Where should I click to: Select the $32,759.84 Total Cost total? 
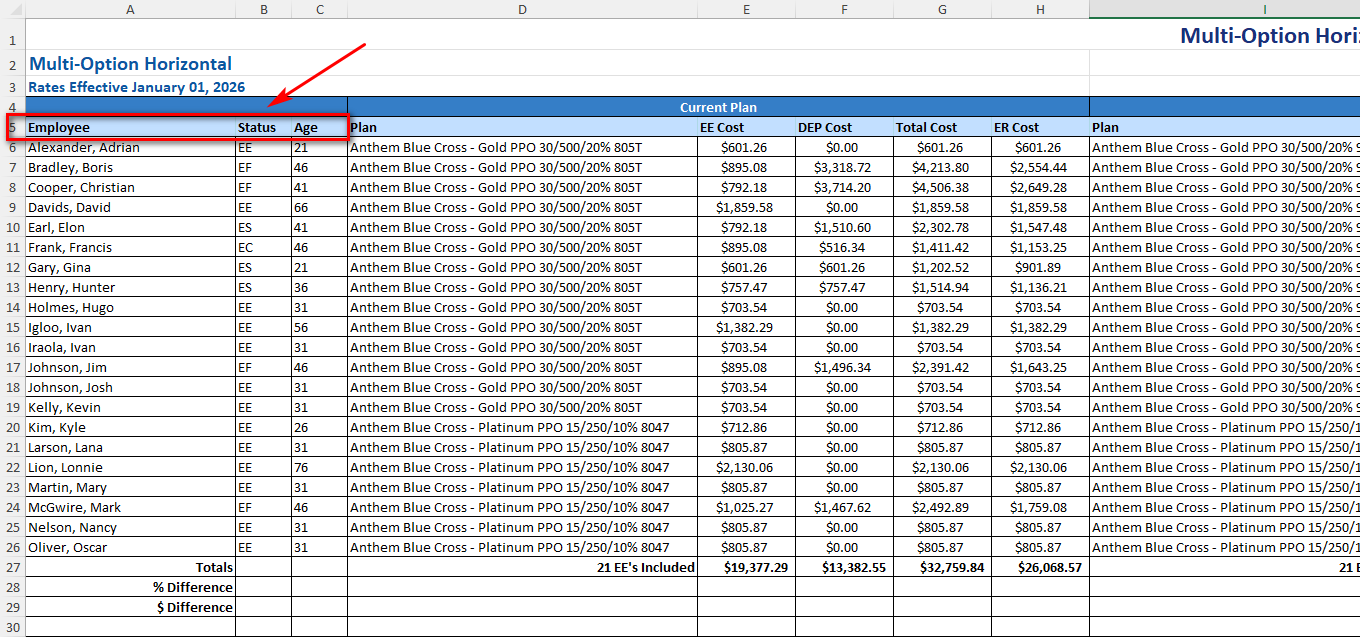tap(942, 567)
